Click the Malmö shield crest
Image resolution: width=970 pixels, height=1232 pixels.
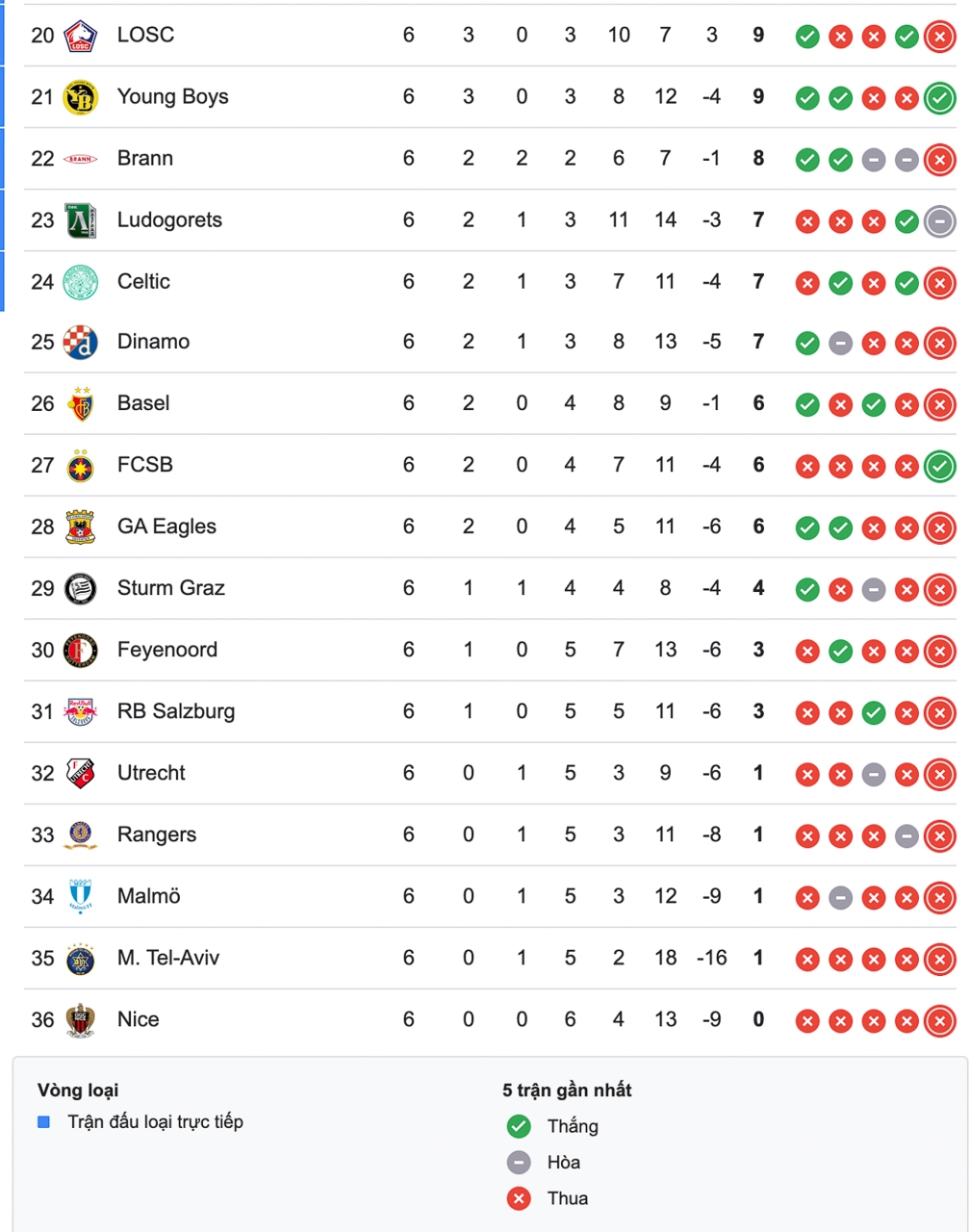click(x=81, y=896)
